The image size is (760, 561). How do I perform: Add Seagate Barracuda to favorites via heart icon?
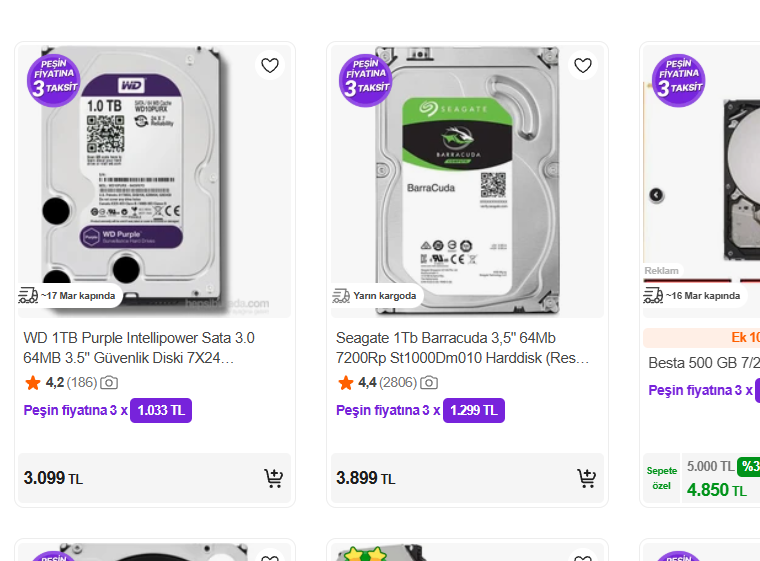(x=583, y=66)
